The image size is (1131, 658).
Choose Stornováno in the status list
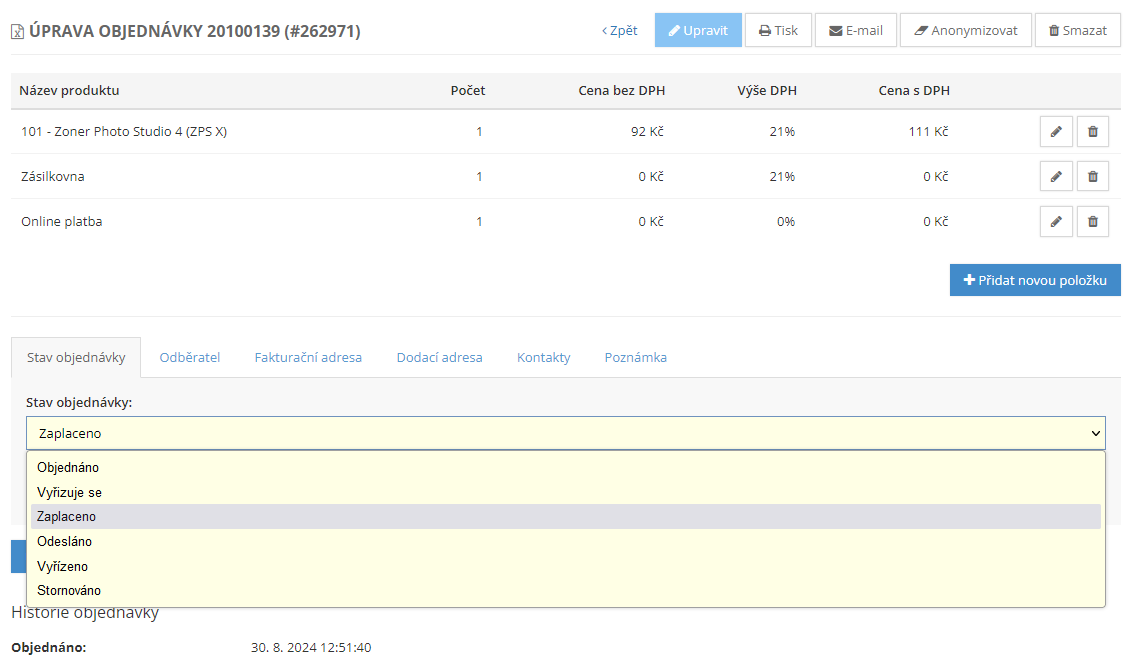[69, 590]
